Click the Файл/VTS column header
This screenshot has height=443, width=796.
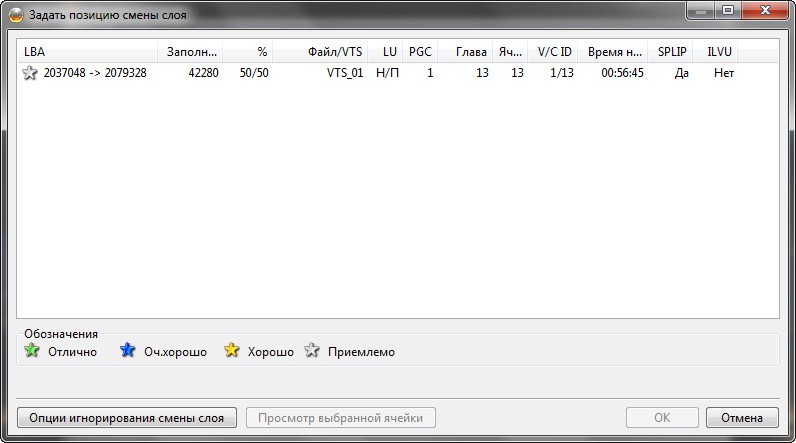[x=320, y=52]
